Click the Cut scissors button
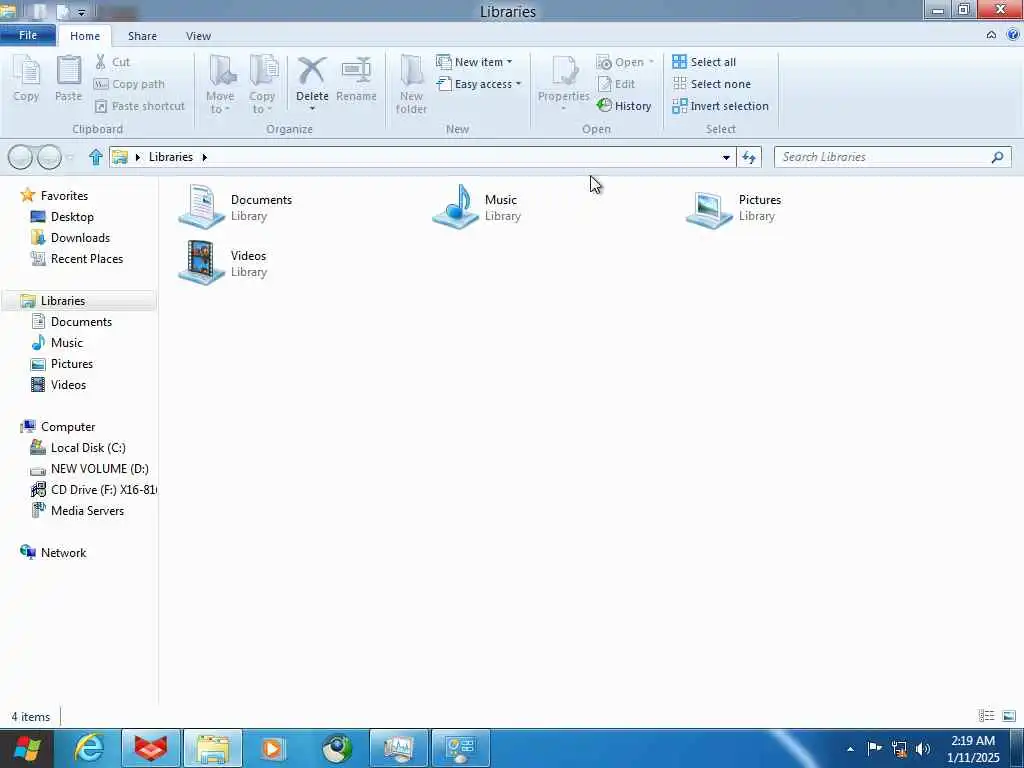 112,62
